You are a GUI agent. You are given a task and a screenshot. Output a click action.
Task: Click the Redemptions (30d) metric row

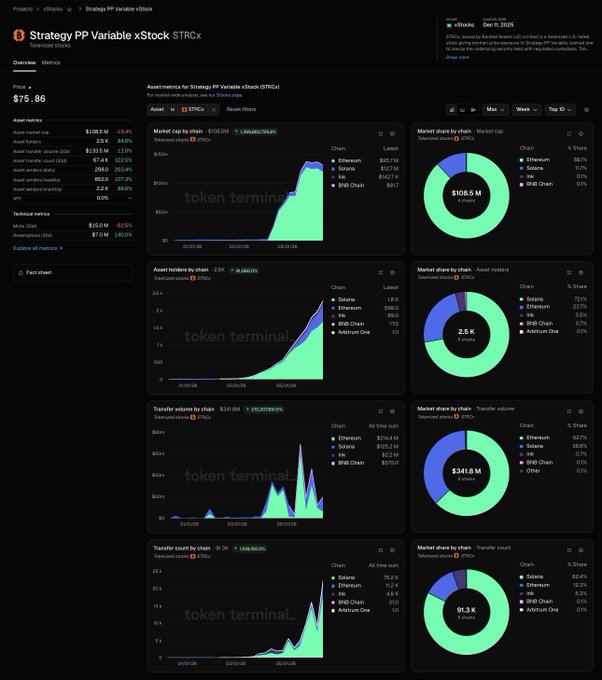pyautogui.click(x=72, y=235)
